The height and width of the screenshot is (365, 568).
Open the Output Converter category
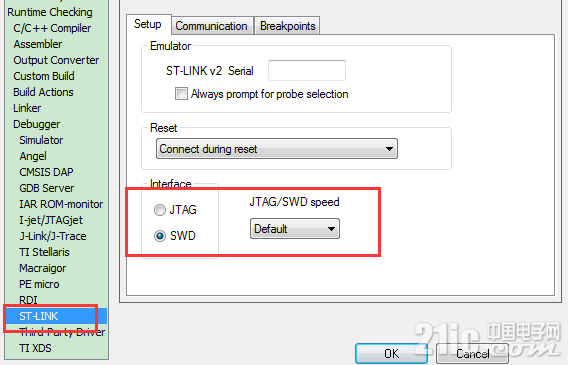pos(56,60)
